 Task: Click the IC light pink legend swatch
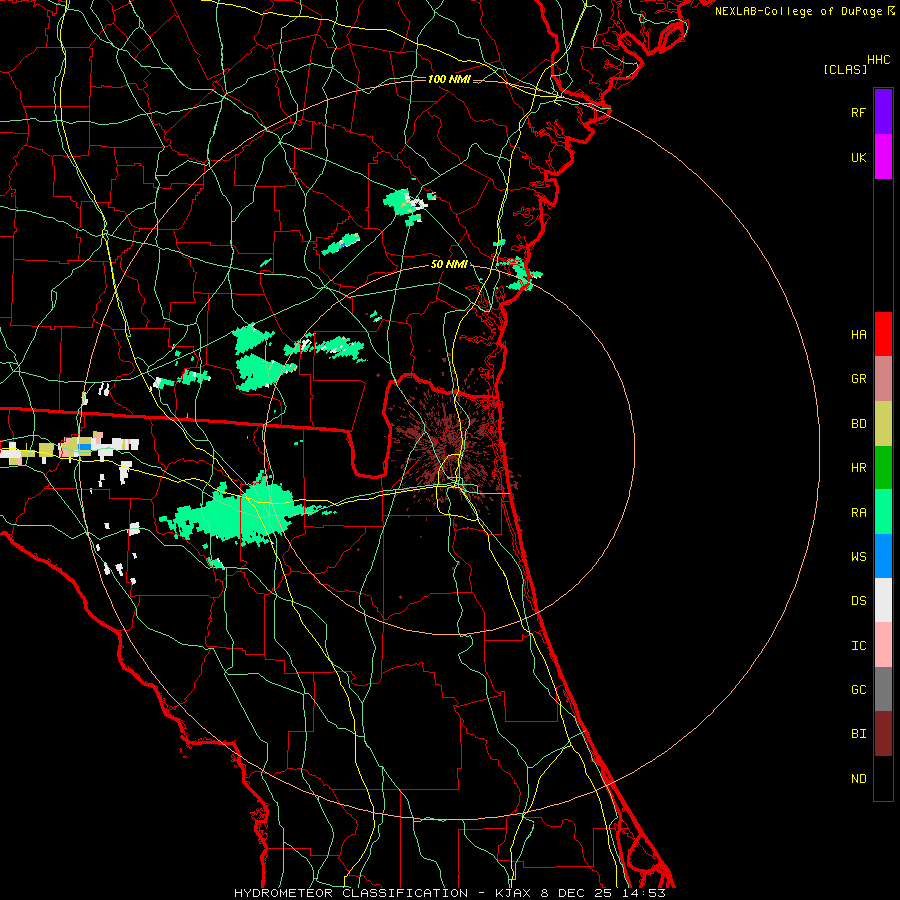coord(883,645)
